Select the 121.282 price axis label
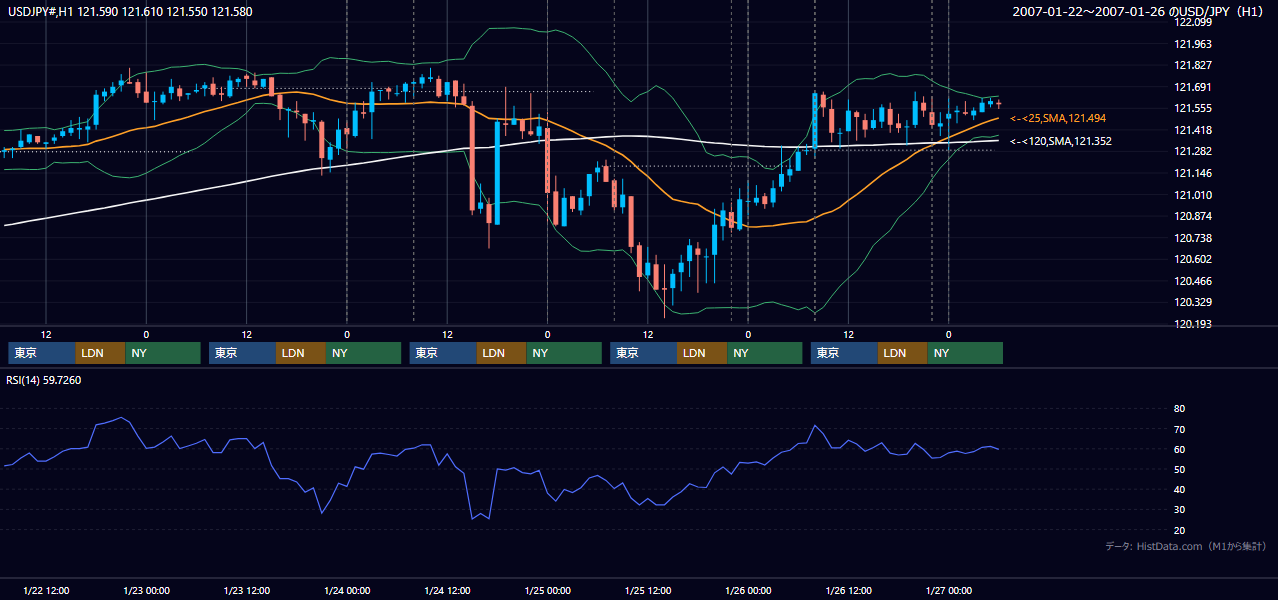Viewport: 1278px width, 600px height. point(1192,151)
